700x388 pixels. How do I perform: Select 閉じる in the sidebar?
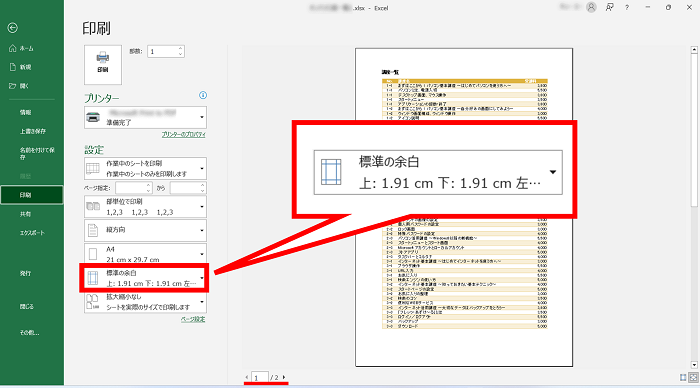[x=26, y=307]
